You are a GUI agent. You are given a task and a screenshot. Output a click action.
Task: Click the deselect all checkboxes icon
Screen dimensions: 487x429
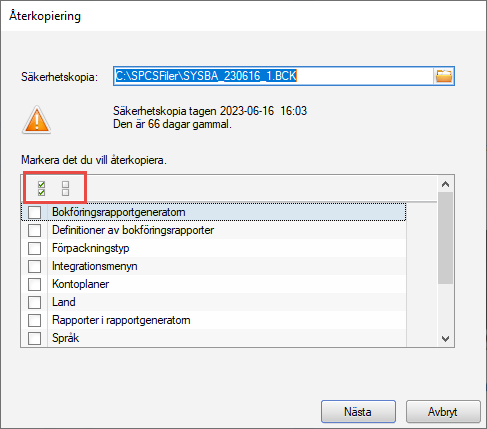66,188
